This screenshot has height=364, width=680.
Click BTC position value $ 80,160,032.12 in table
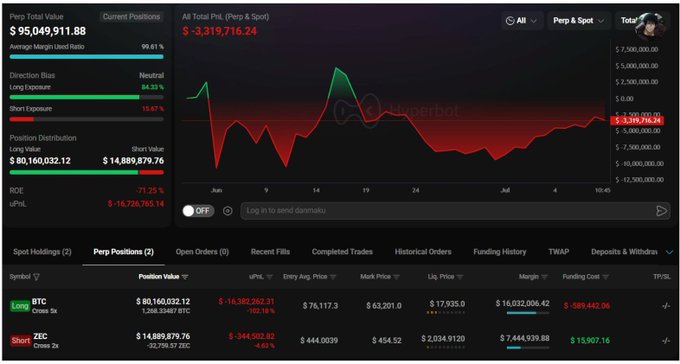coord(163,302)
